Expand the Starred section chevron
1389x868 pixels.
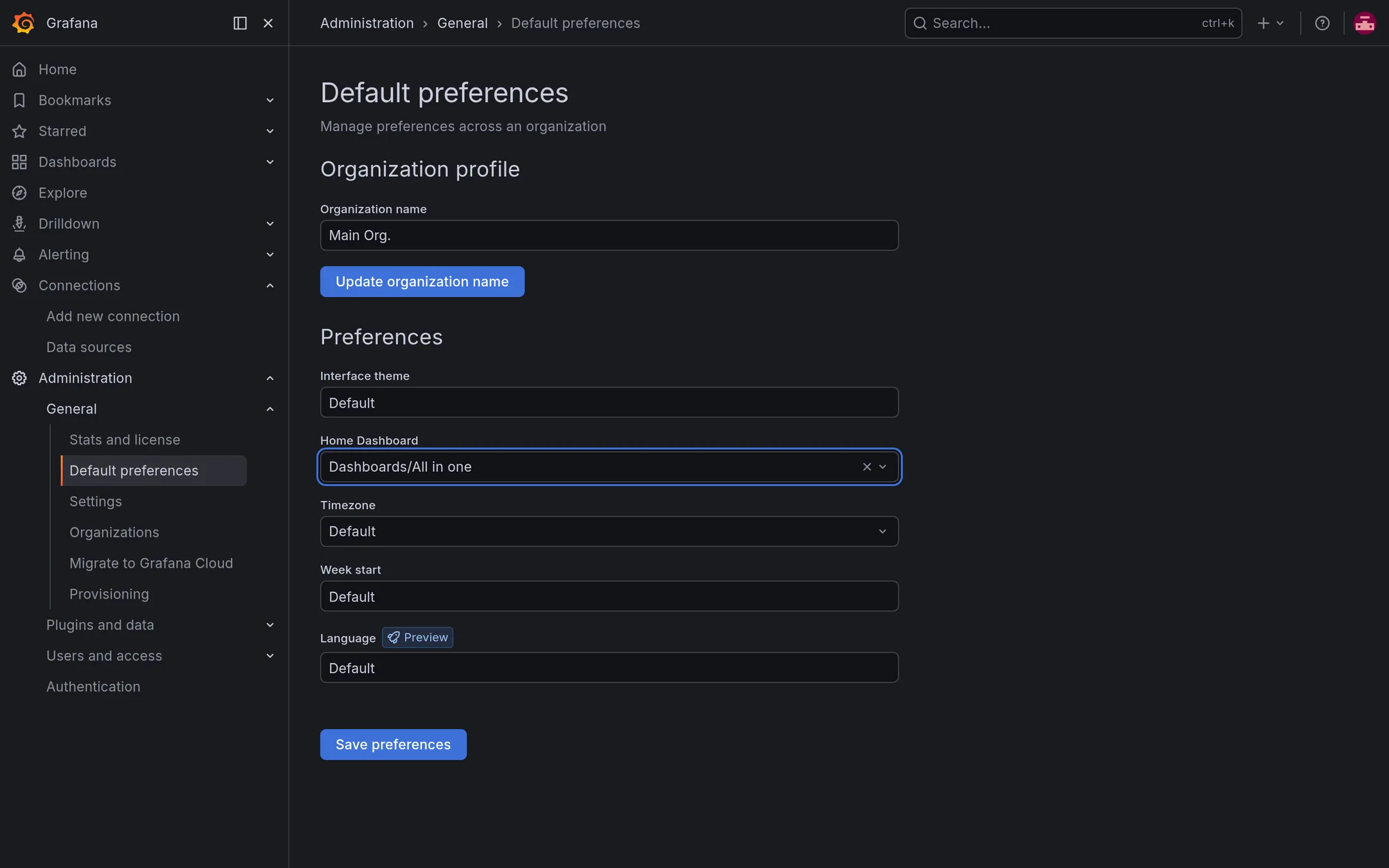pyautogui.click(x=270, y=131)
